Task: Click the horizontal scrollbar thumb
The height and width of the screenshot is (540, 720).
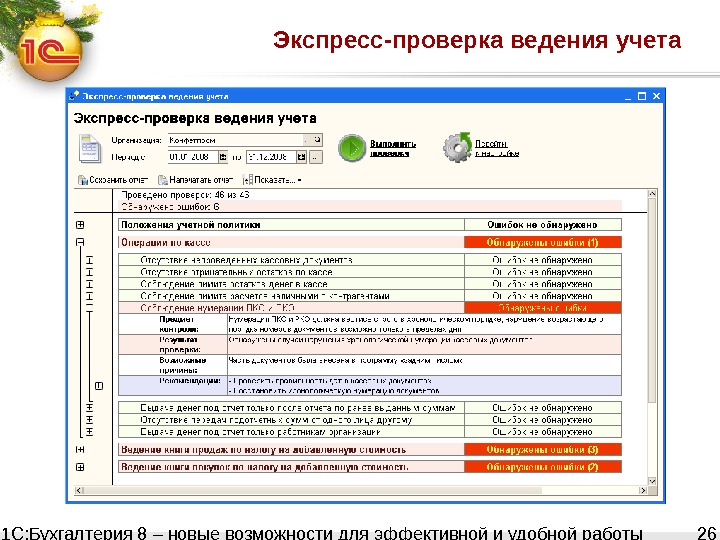Action: 313,490
